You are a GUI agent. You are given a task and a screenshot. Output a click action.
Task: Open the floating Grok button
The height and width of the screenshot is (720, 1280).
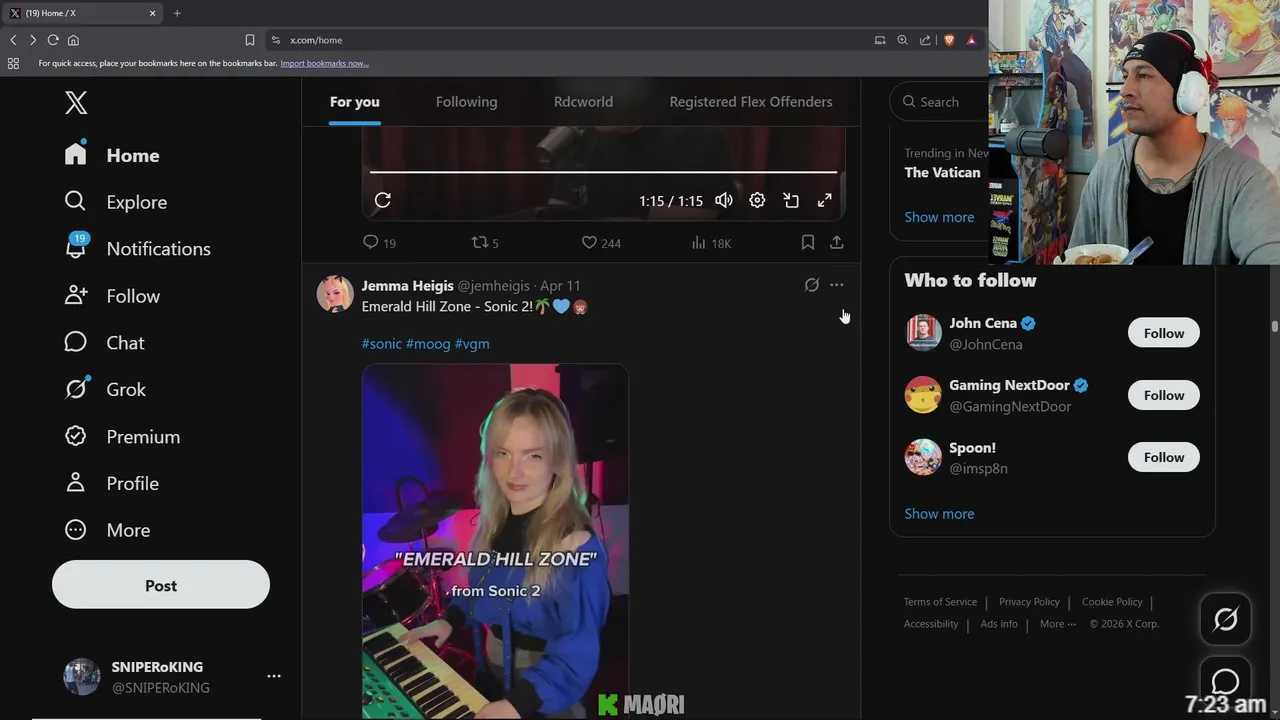pyautogui.click(x=1226, y=620)
